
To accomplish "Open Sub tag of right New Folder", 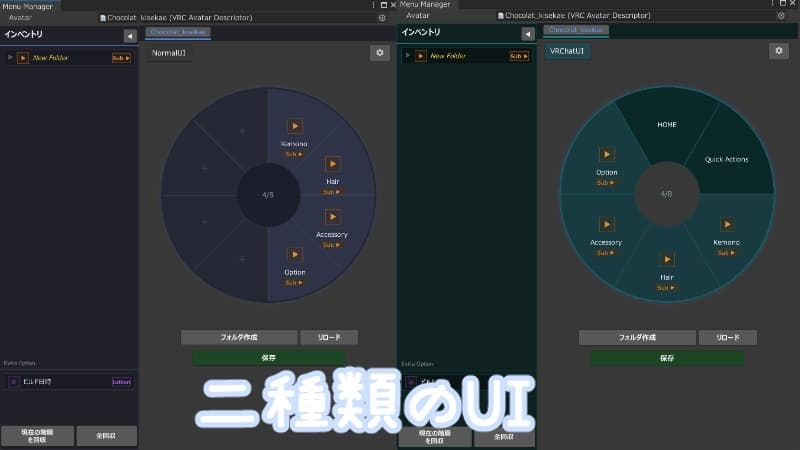I will (519, 56).
